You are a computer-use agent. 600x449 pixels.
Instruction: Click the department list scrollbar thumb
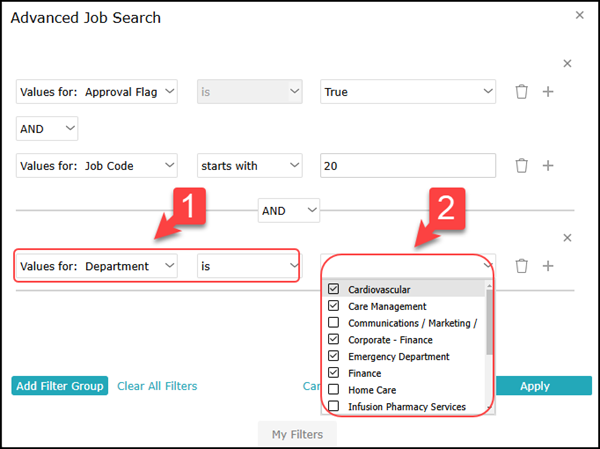489,322
